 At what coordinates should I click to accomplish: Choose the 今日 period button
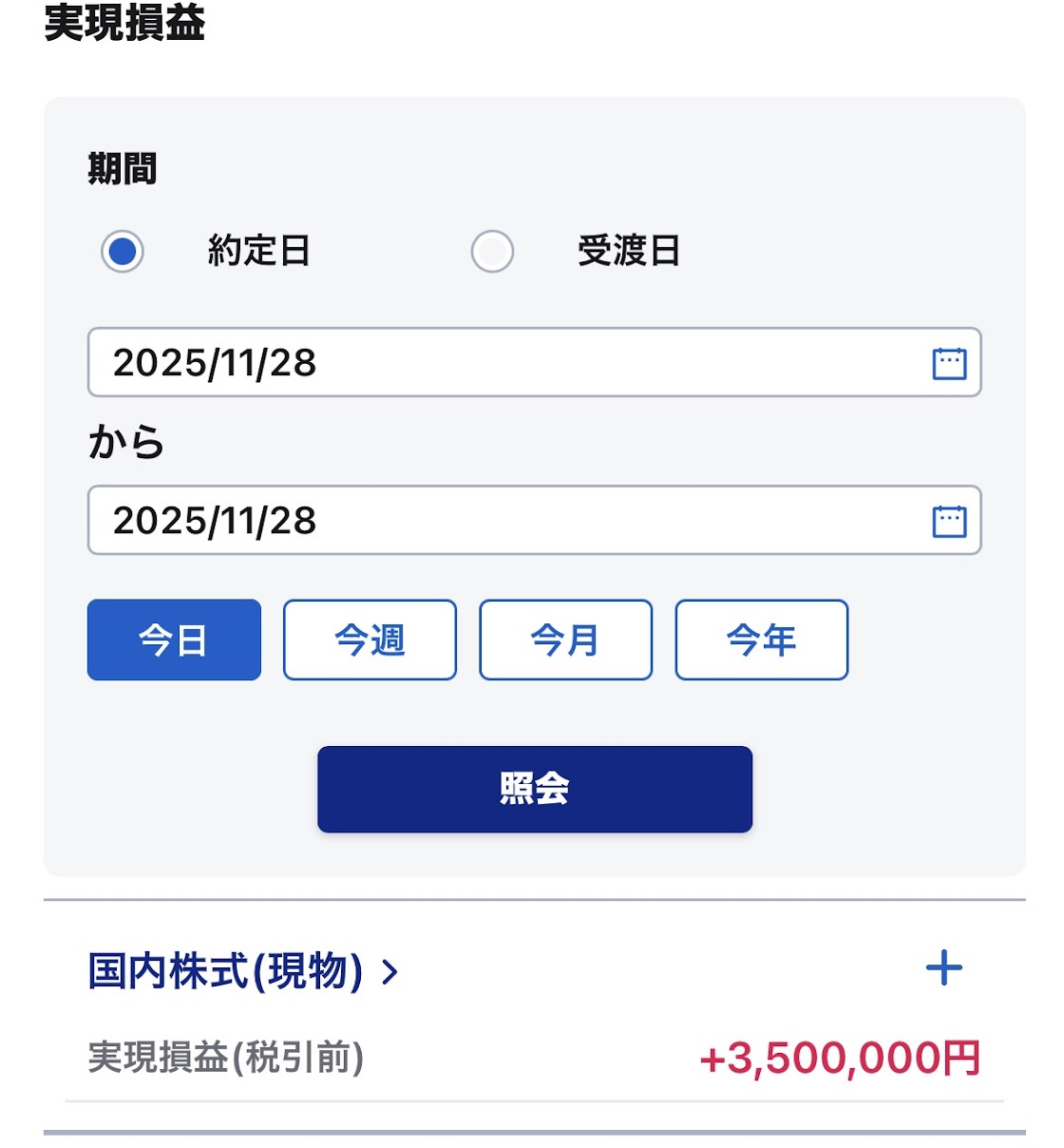[x=174, y=640]
